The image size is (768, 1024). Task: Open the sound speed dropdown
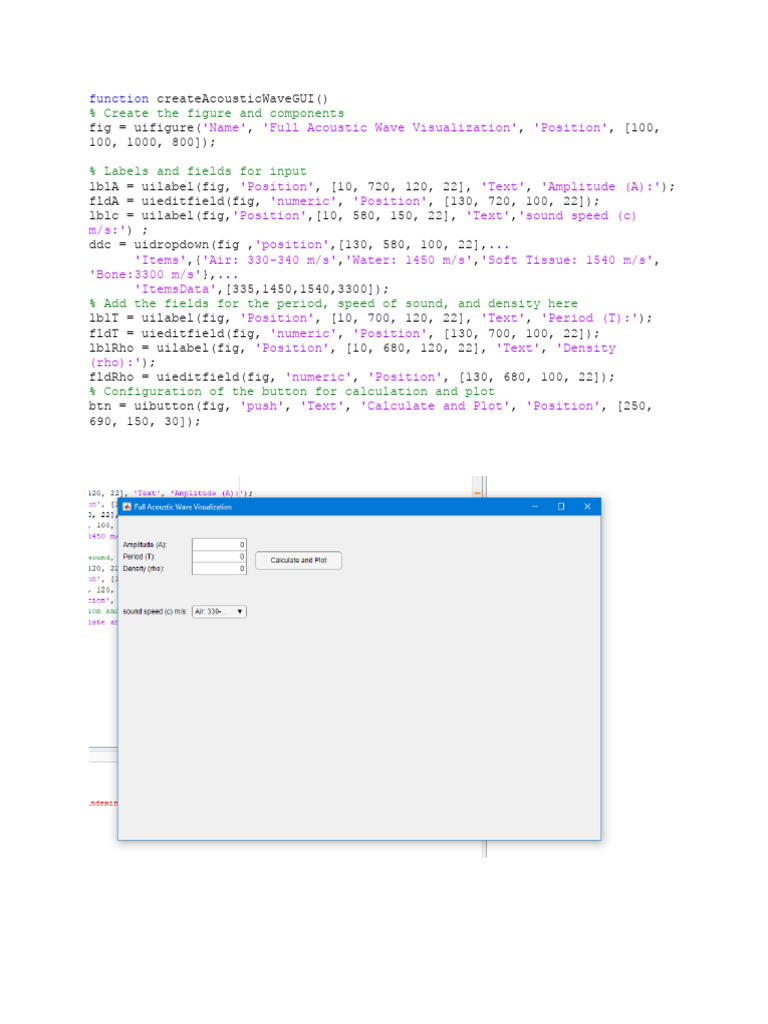[x=219, y=611]
